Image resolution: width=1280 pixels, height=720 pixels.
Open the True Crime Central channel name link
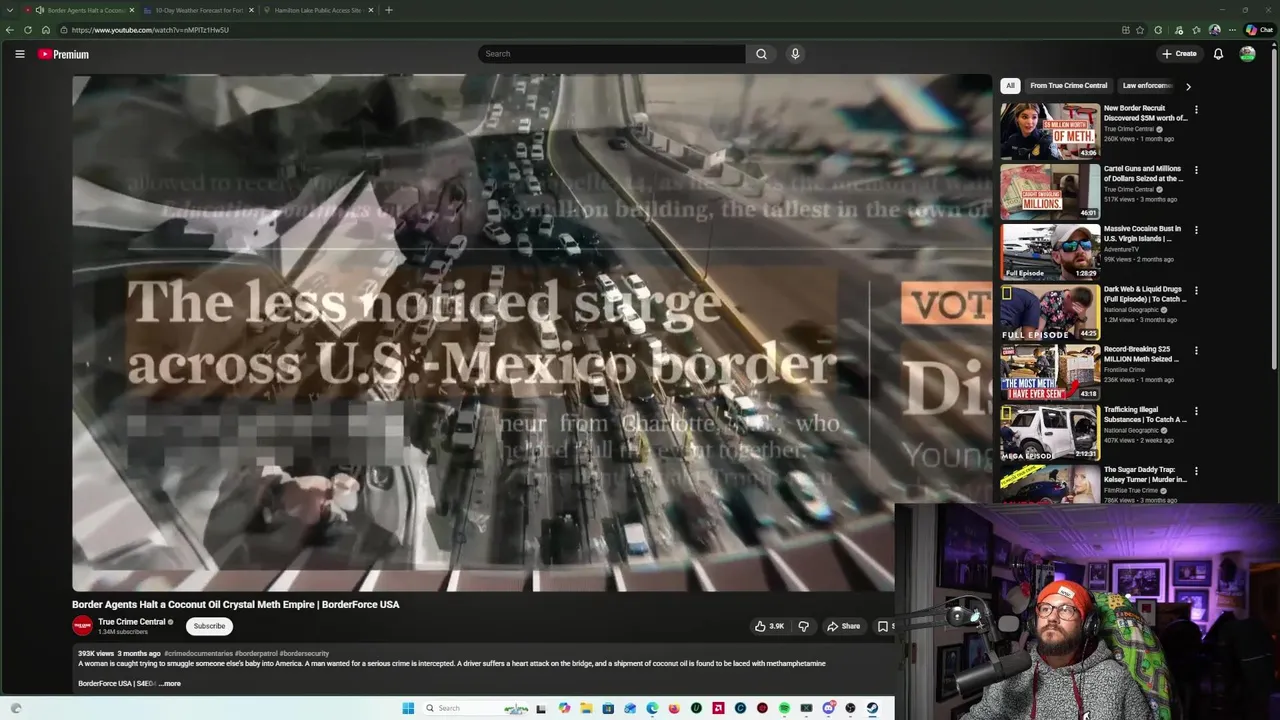point(131,622)
